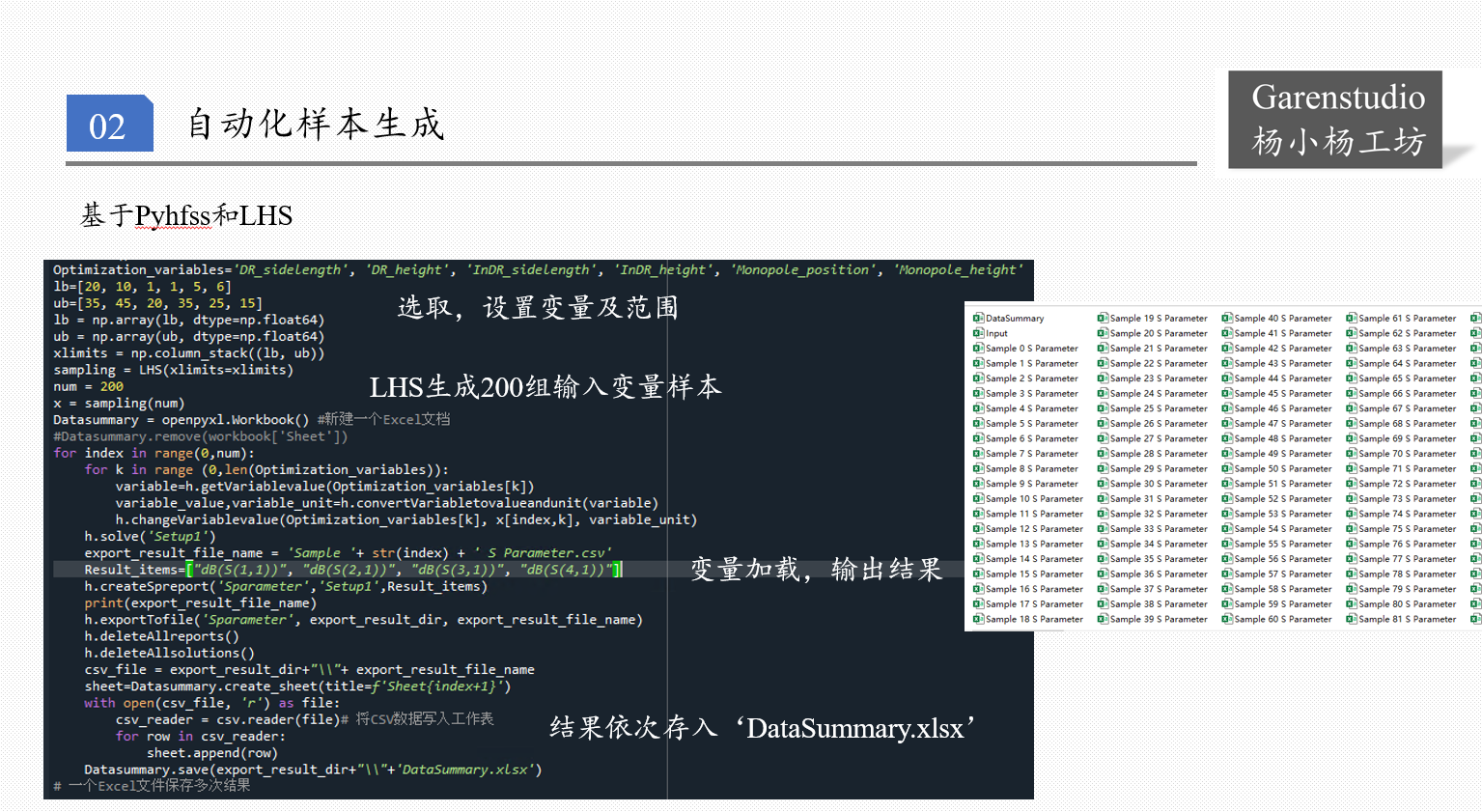Click the sheet.append(row) code line
Viewport: 1482px width, 812px height.
(x=212, y=753)
